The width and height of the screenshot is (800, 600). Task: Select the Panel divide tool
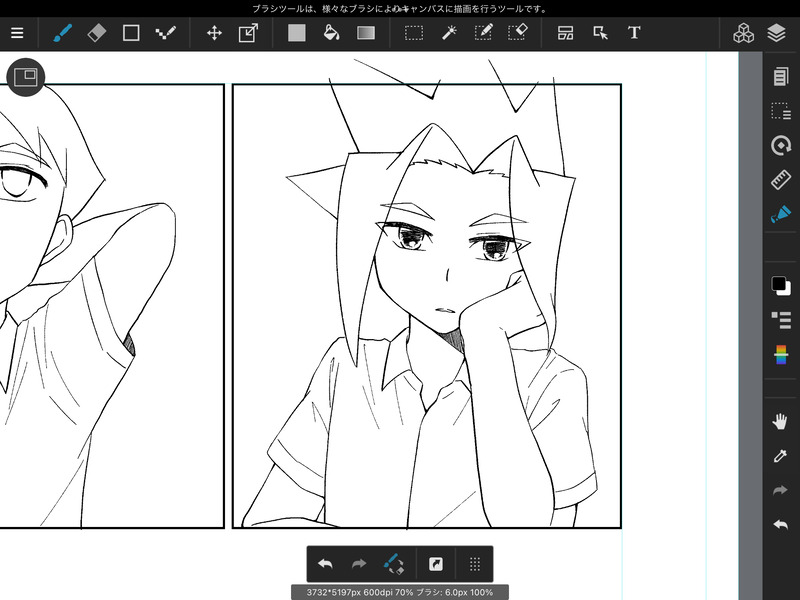tap(565, 33)
